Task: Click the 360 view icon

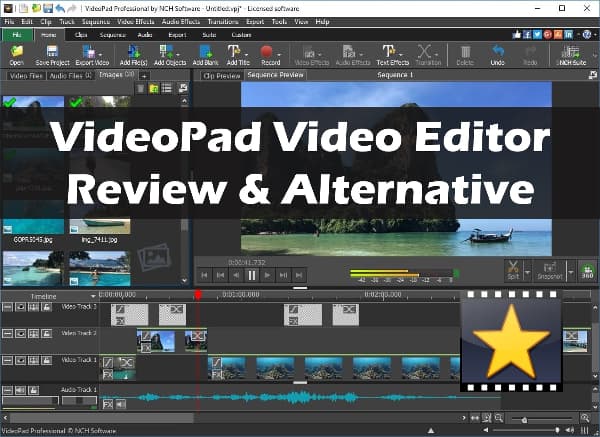Action: (587, 271)
